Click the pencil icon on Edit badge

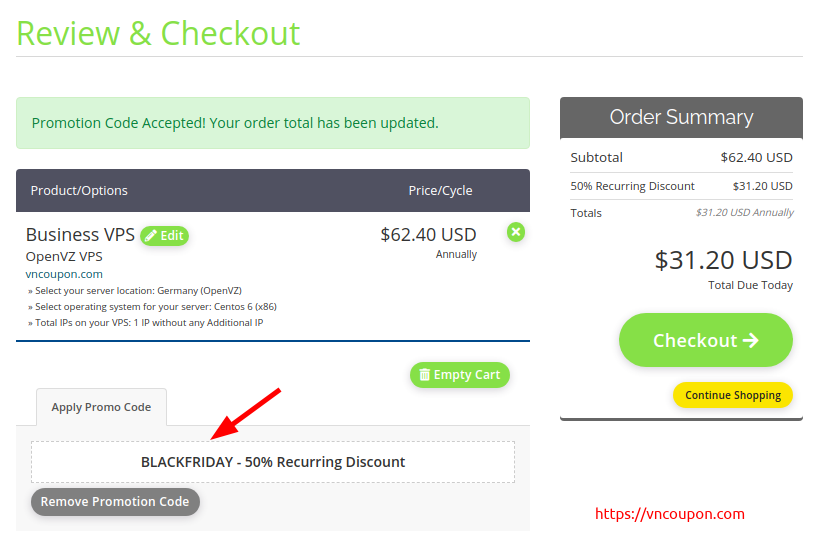coord(151,236)
